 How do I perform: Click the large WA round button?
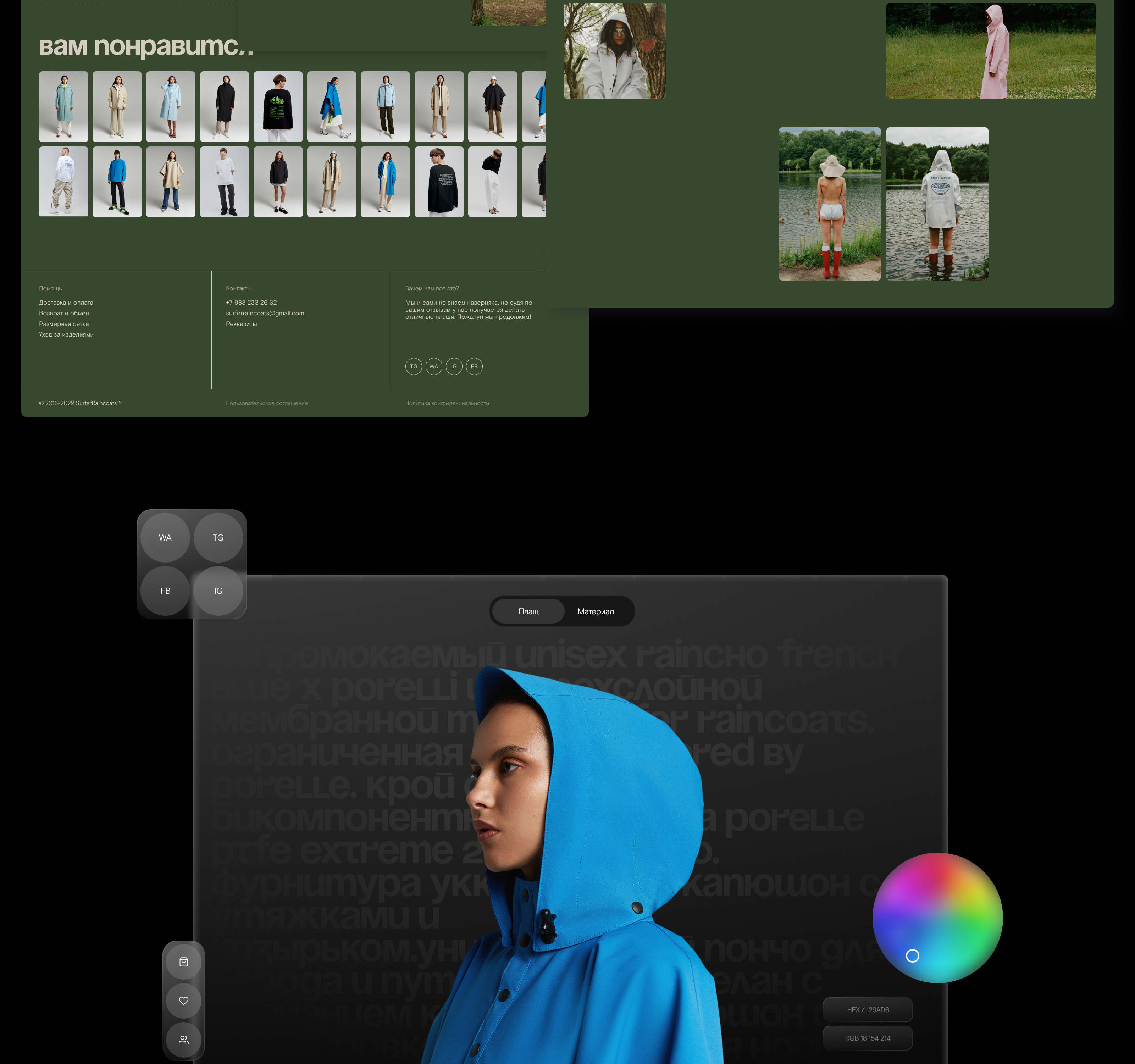point(165,537)
